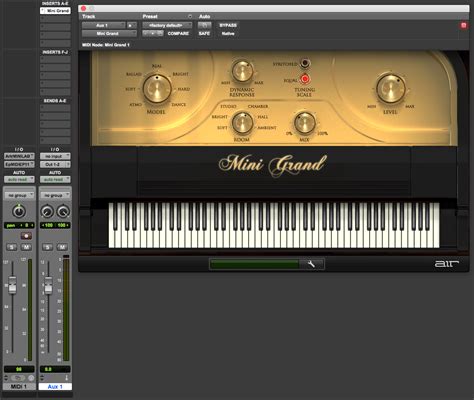The height and width of the screenshot is (400, 474).
Task: Solo the Aux 1 track
Action: point(47,247)
